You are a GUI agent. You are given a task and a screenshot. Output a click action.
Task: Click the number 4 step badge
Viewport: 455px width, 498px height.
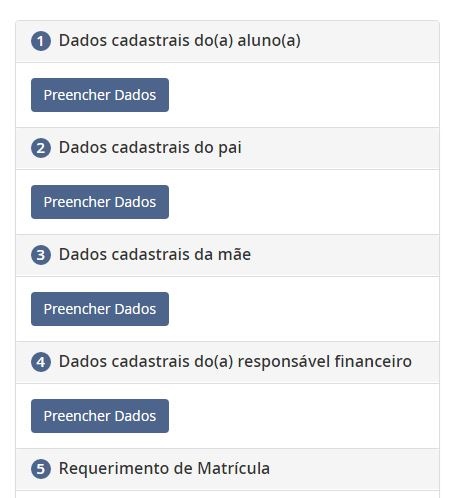[x=41, y=362]
